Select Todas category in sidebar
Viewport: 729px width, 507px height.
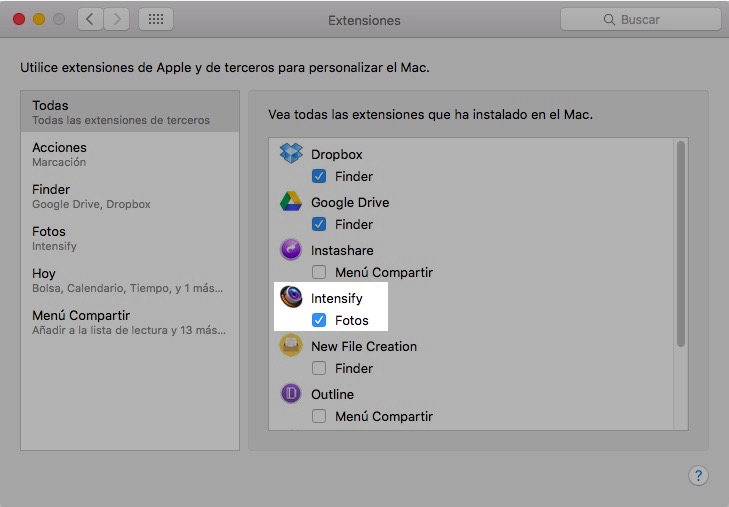click(130, 112)
